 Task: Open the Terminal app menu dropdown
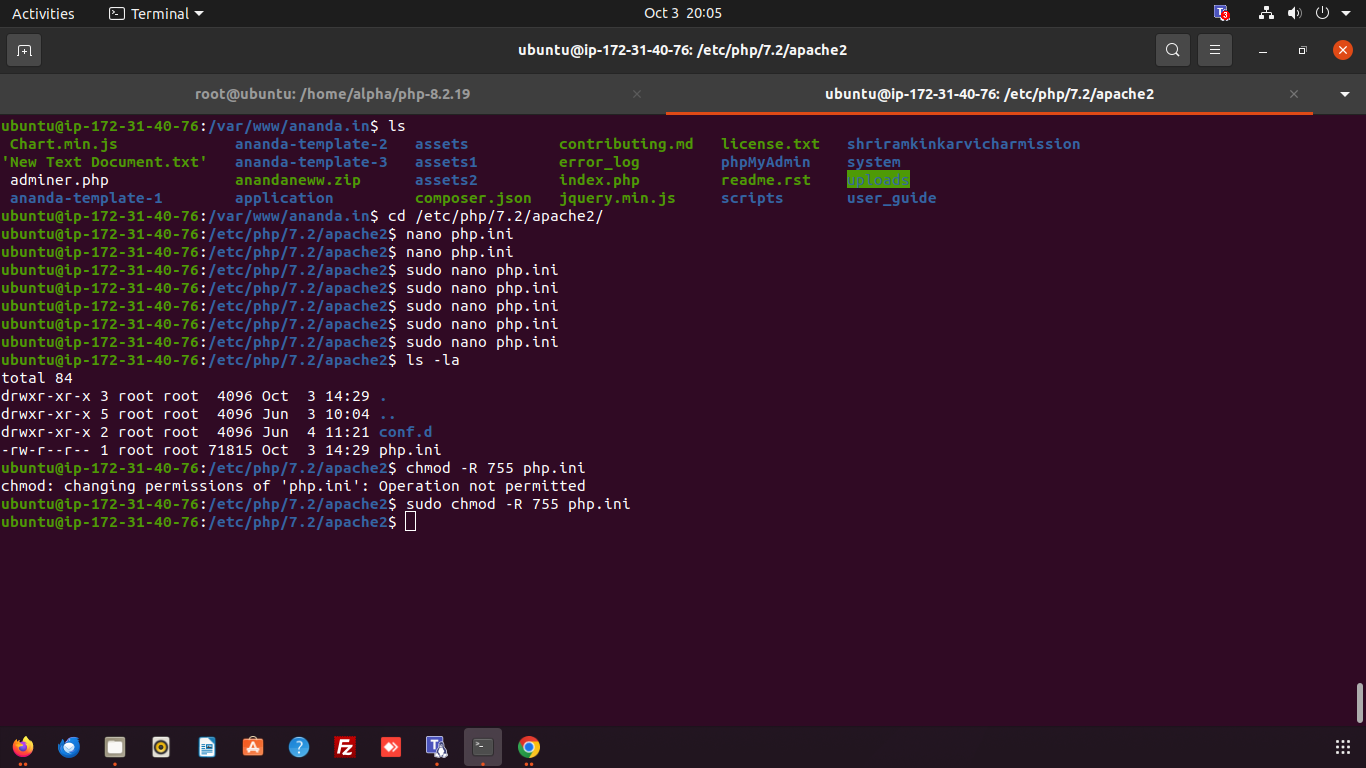click(156, 13)
